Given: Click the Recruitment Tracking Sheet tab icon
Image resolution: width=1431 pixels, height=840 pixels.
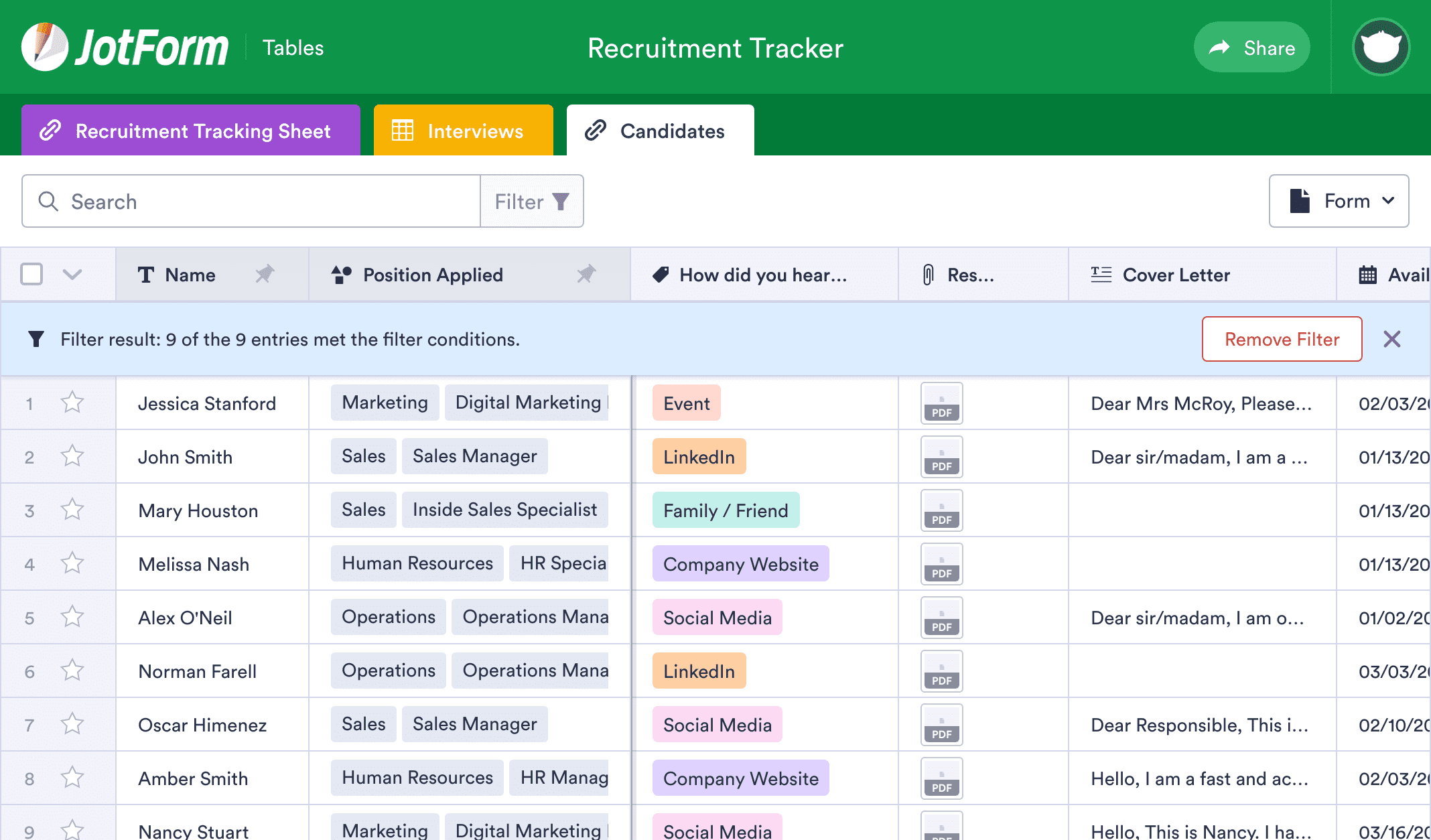Looking at the screenshot, I should click(x=51, y=130).
